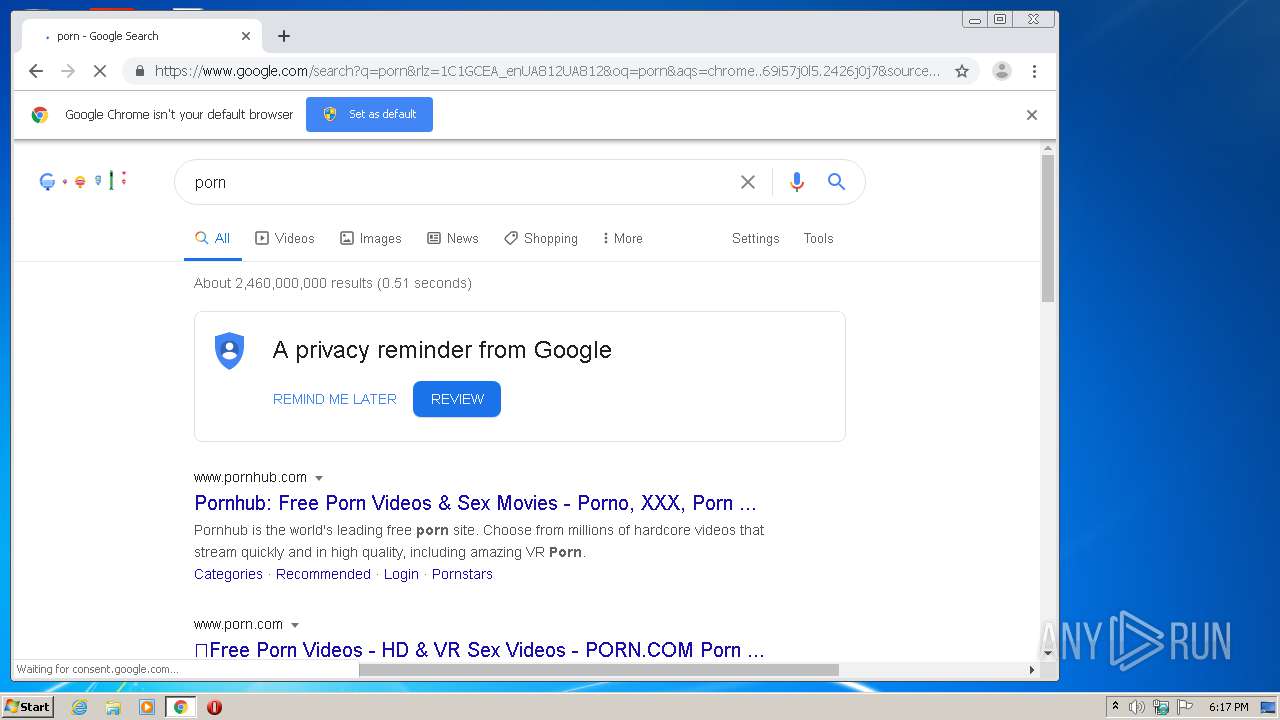Switch to the Images tab
This screenshot has height=720, width=1280.
click(370, 238)
